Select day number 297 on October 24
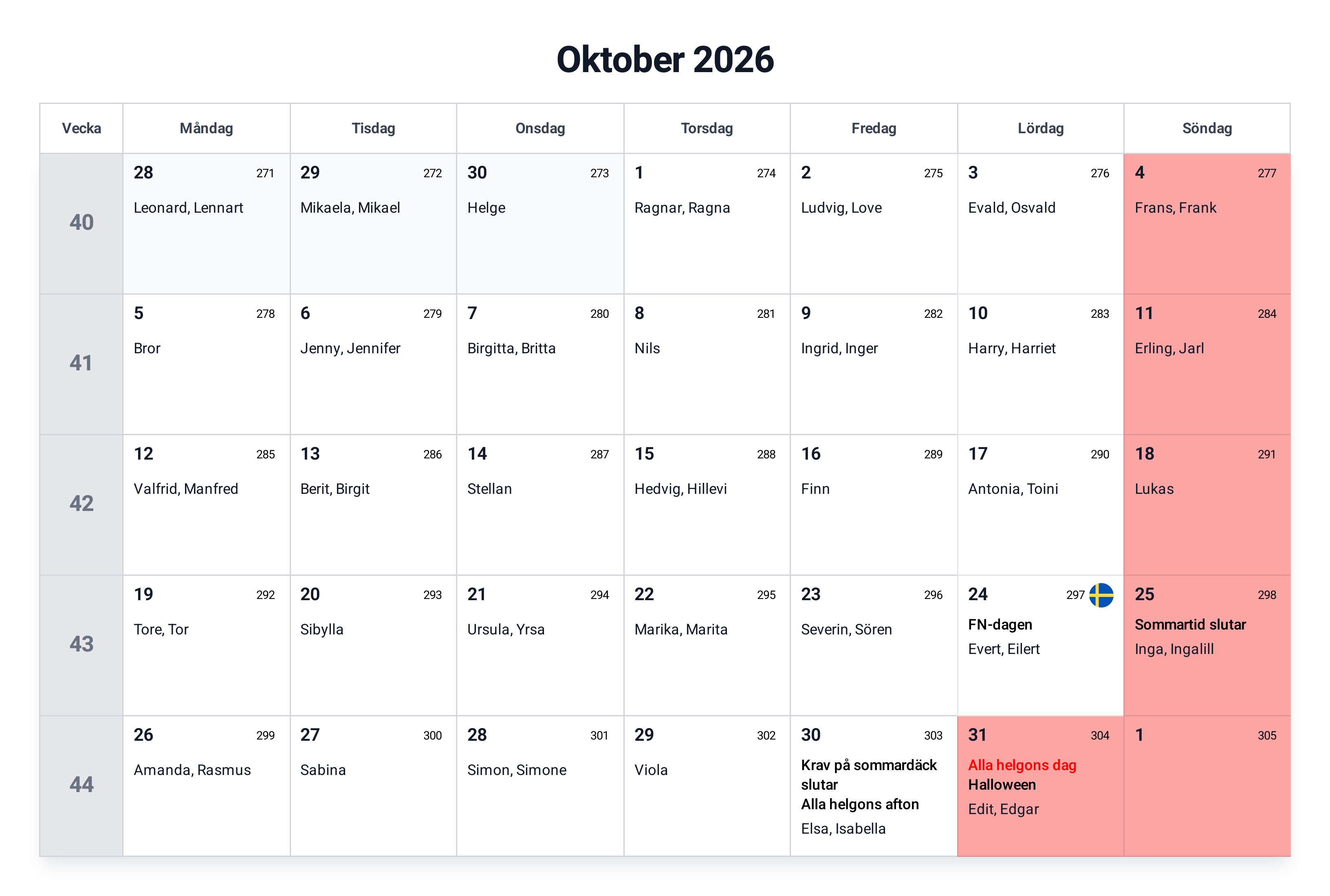Screen dimensions: 1330x896 point(1075,595)
